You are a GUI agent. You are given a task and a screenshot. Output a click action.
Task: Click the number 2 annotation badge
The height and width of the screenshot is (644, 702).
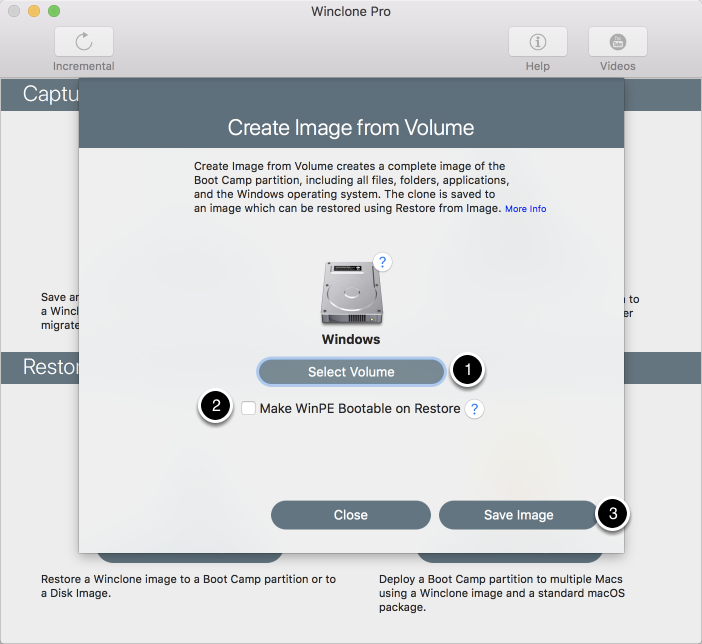click(216, 407)
